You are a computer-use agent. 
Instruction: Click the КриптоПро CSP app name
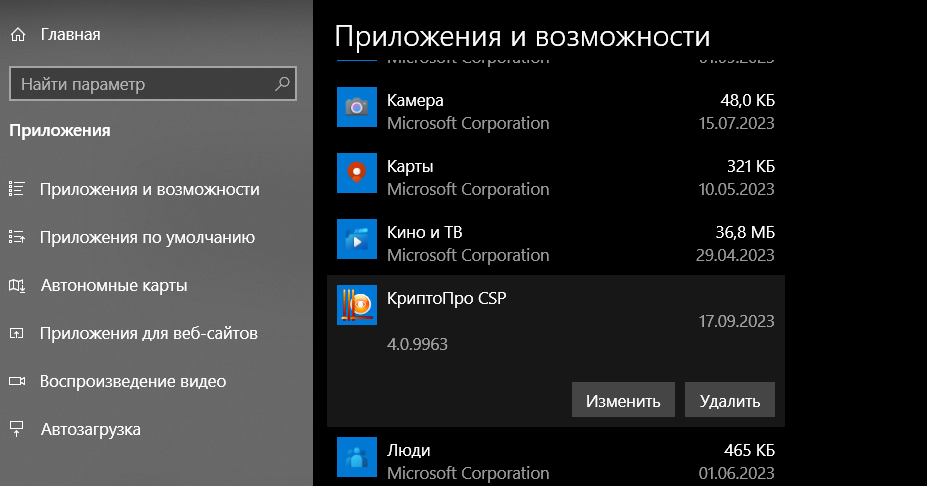[x=446, y=299]
